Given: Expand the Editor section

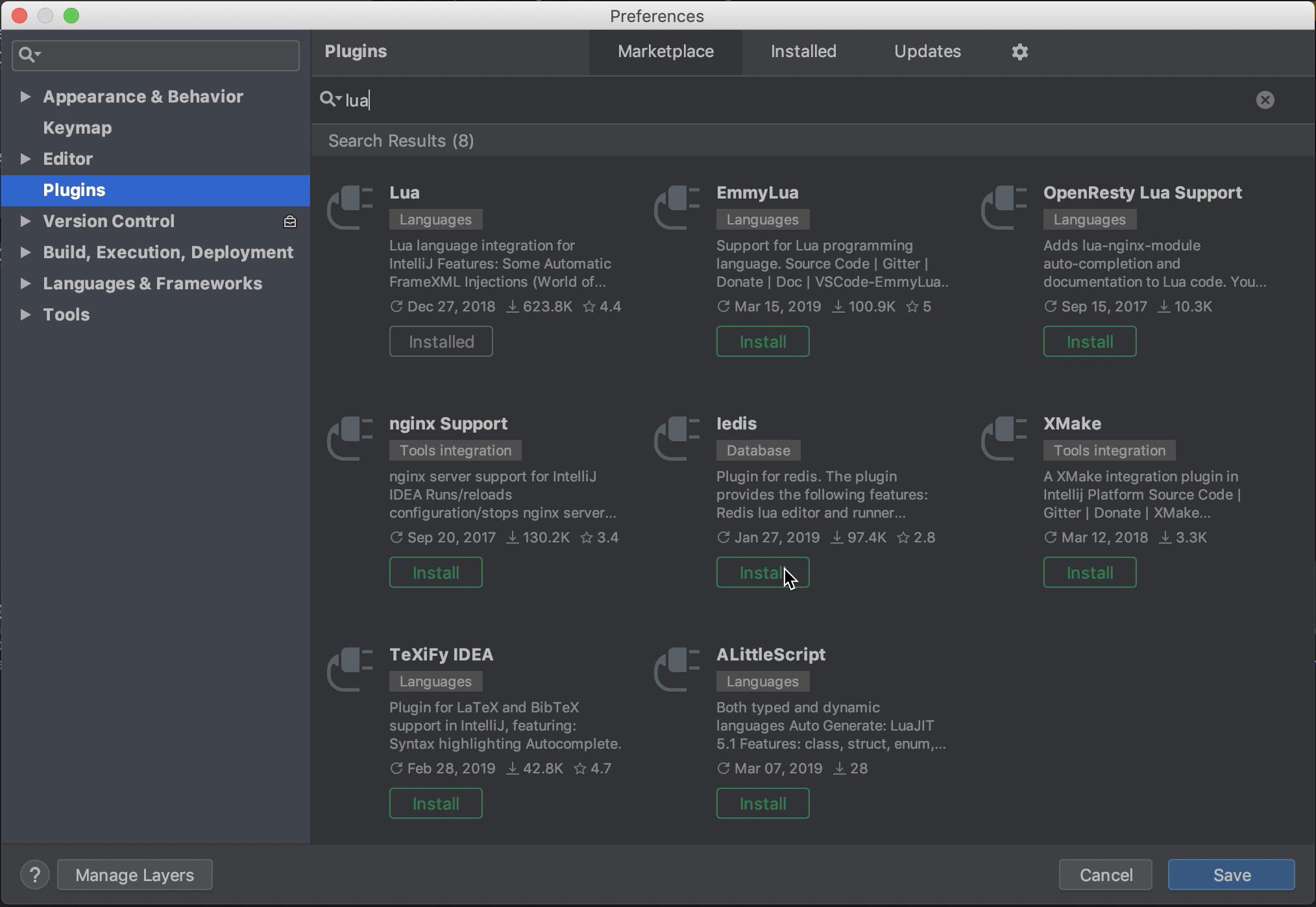Looking at the screenshot, I should pyautogui.click(x=25, y=159).
